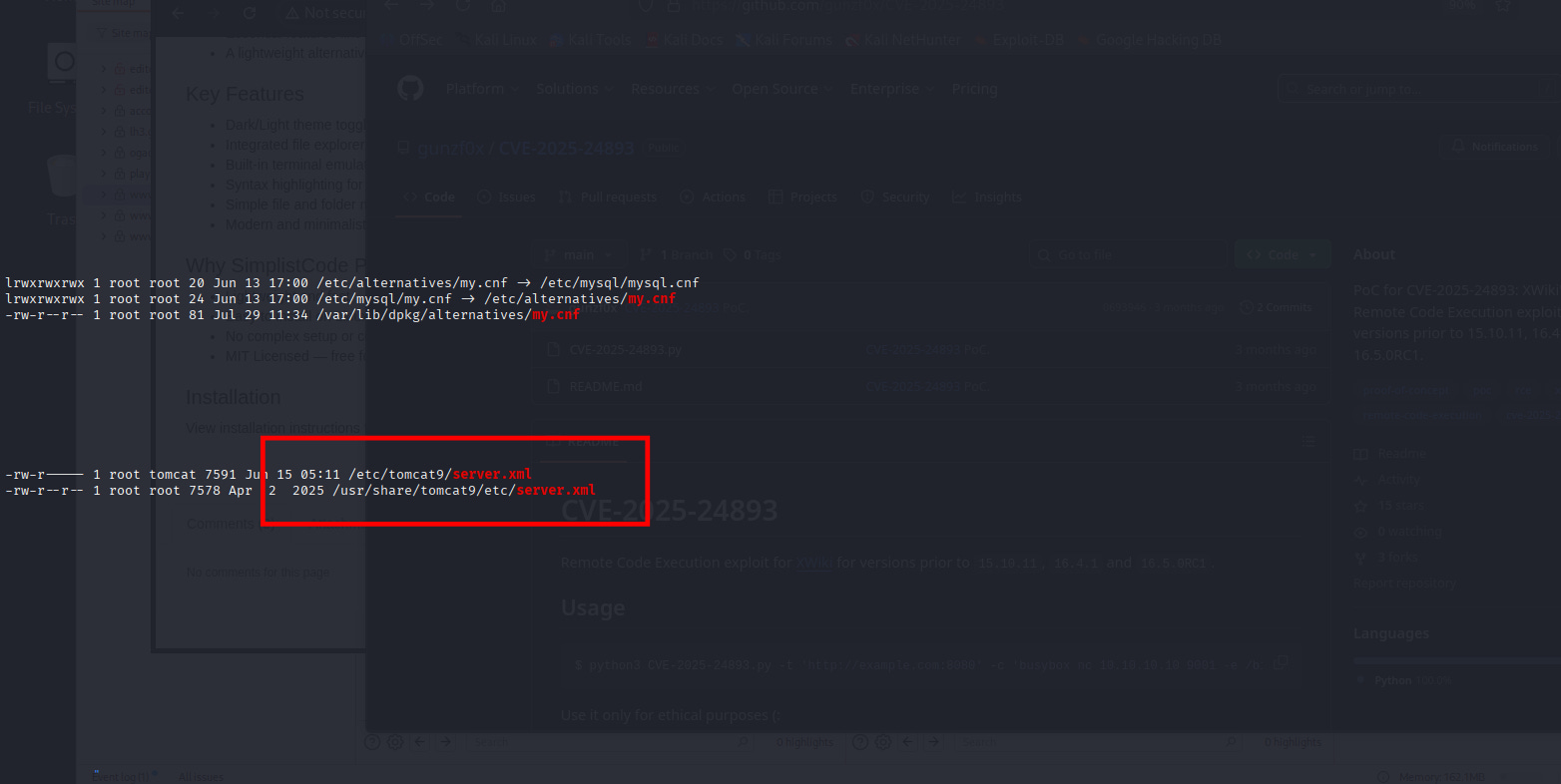Open settings gear in the left bottom toolbar

(395, 742)
